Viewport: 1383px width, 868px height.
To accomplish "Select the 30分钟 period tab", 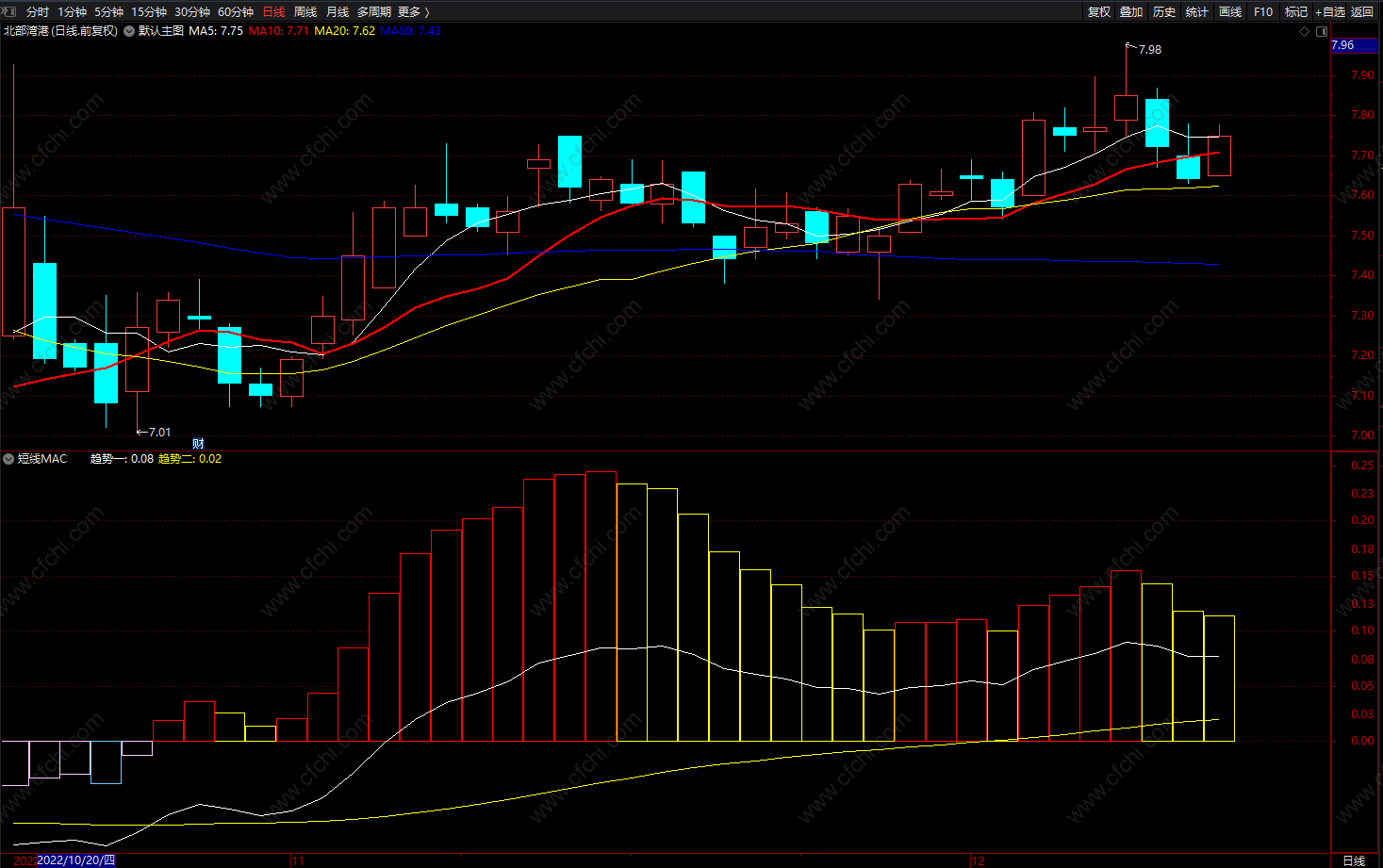I will [191, 12].
